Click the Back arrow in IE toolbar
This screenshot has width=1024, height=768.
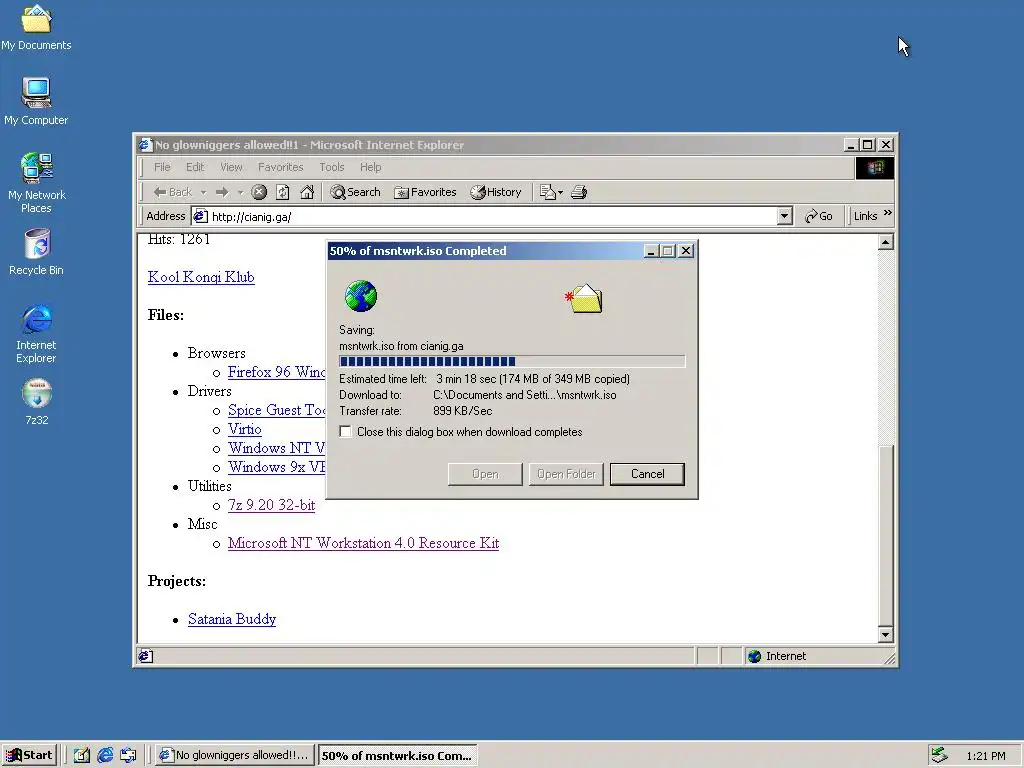click(172, 192)
